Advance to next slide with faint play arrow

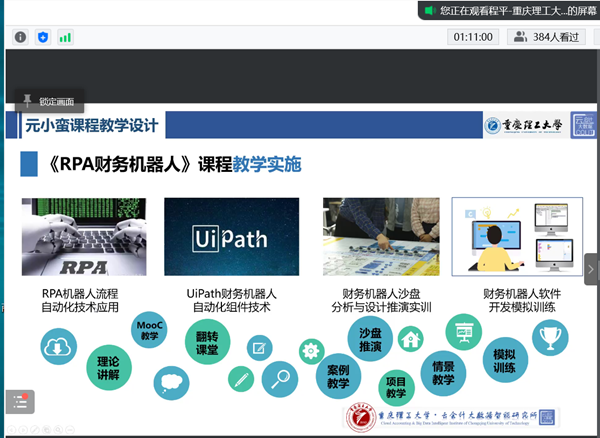click(x=23, y=430)
